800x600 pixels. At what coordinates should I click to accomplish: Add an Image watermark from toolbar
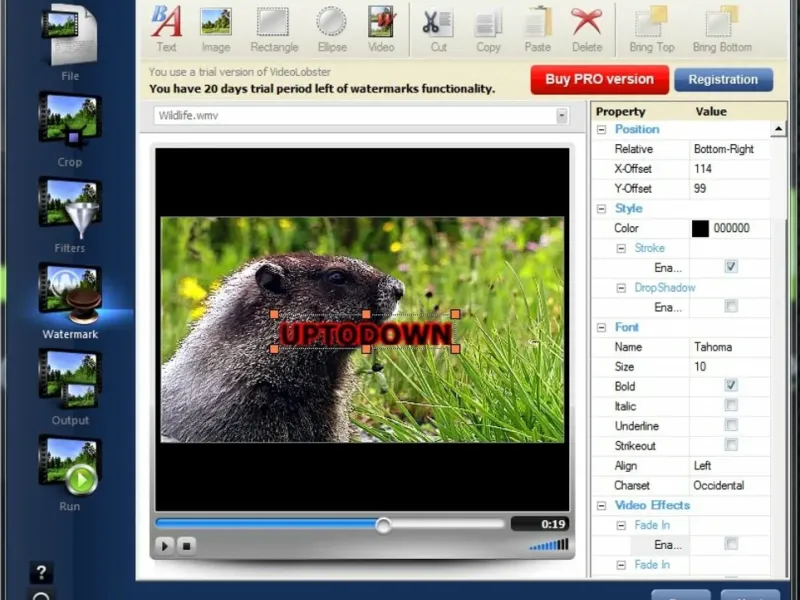tap(215, 29)
